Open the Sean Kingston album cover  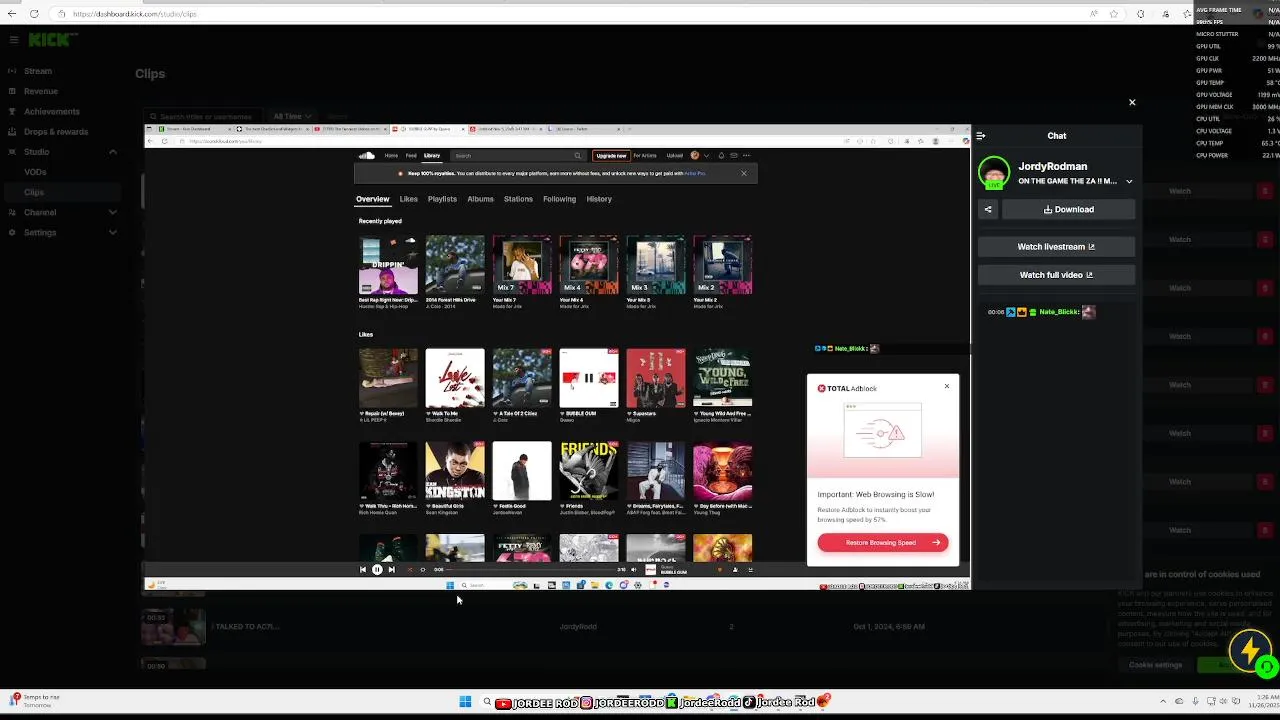455,470
